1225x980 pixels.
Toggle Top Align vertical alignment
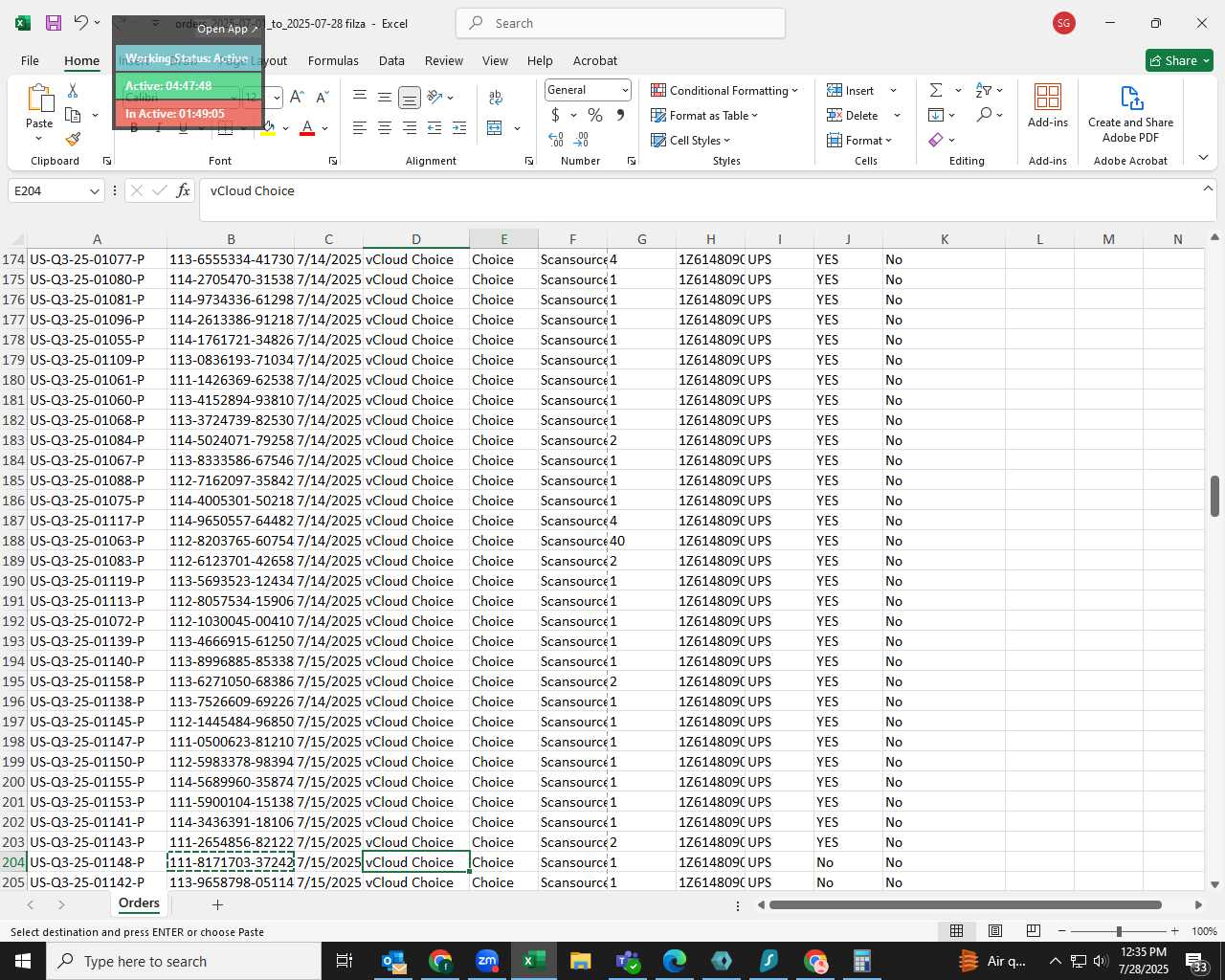pos(359,97)
